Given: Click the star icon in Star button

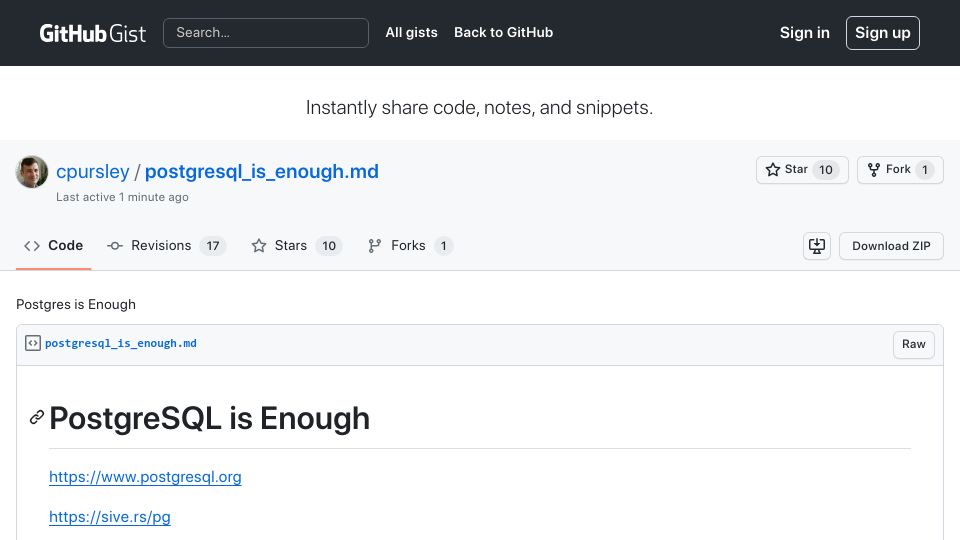Looking at the screenshot, I should point(773,170).
